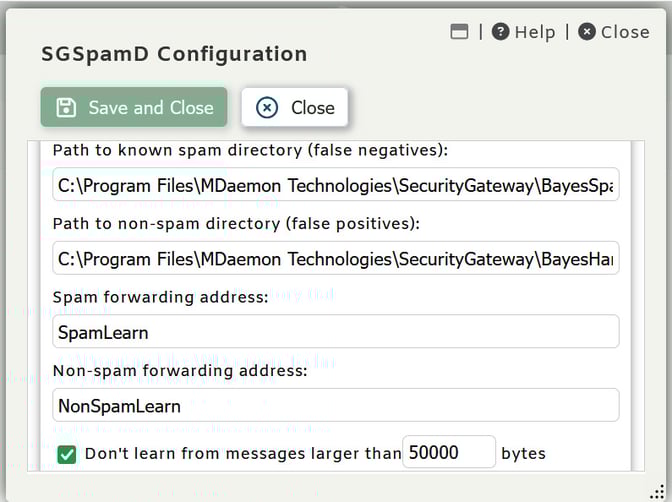This screenshot has width=672, height=502.
Task: Focus the Non-spam forwarding address field
Action: click(336, 405)
